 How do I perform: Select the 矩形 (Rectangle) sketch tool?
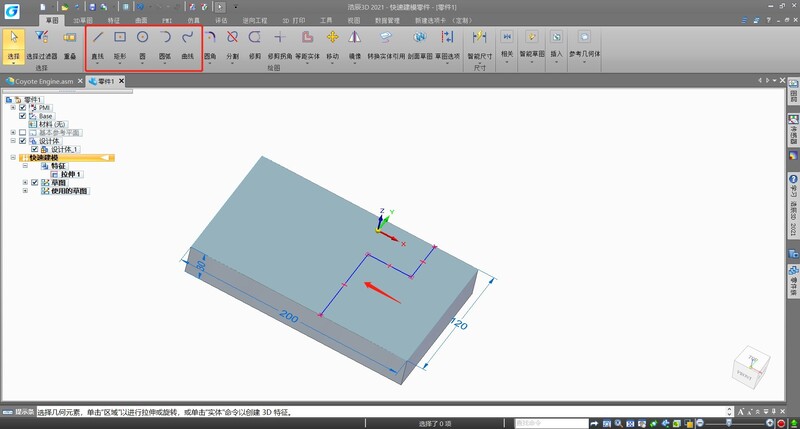click(120, 44)
